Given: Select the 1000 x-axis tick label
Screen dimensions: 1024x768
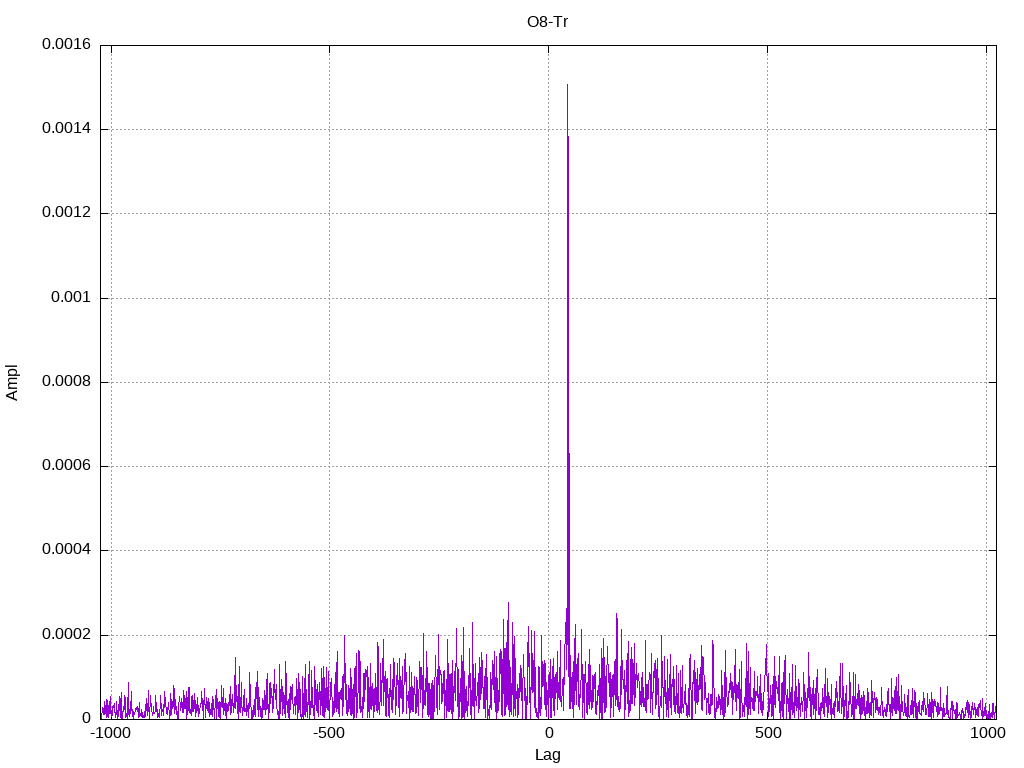Looking at the screenshot, I should [x=987, y=734].
